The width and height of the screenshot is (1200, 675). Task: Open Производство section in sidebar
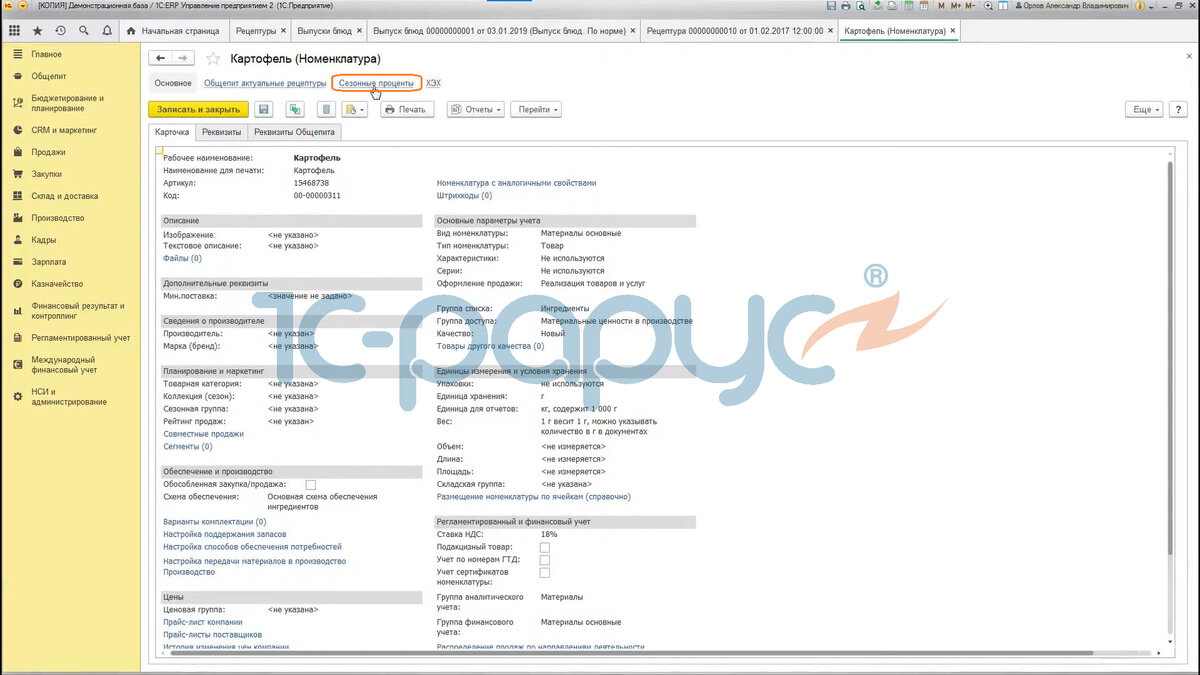point(58,218)
